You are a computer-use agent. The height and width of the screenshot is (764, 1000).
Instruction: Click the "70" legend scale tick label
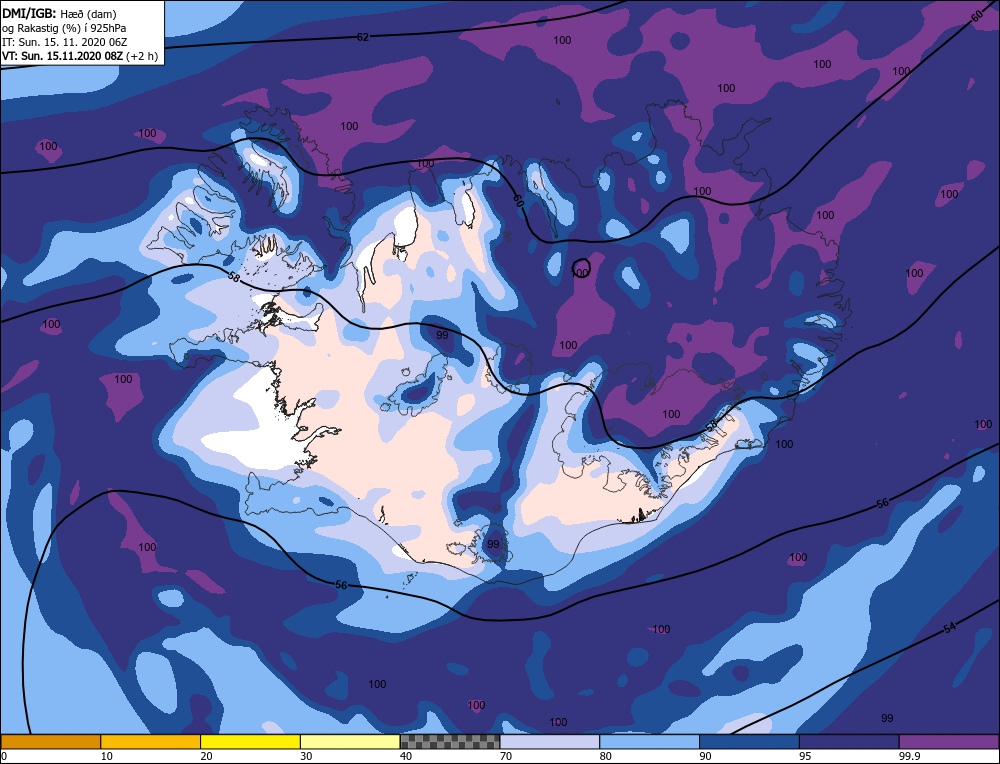click(x=506, y=756)
